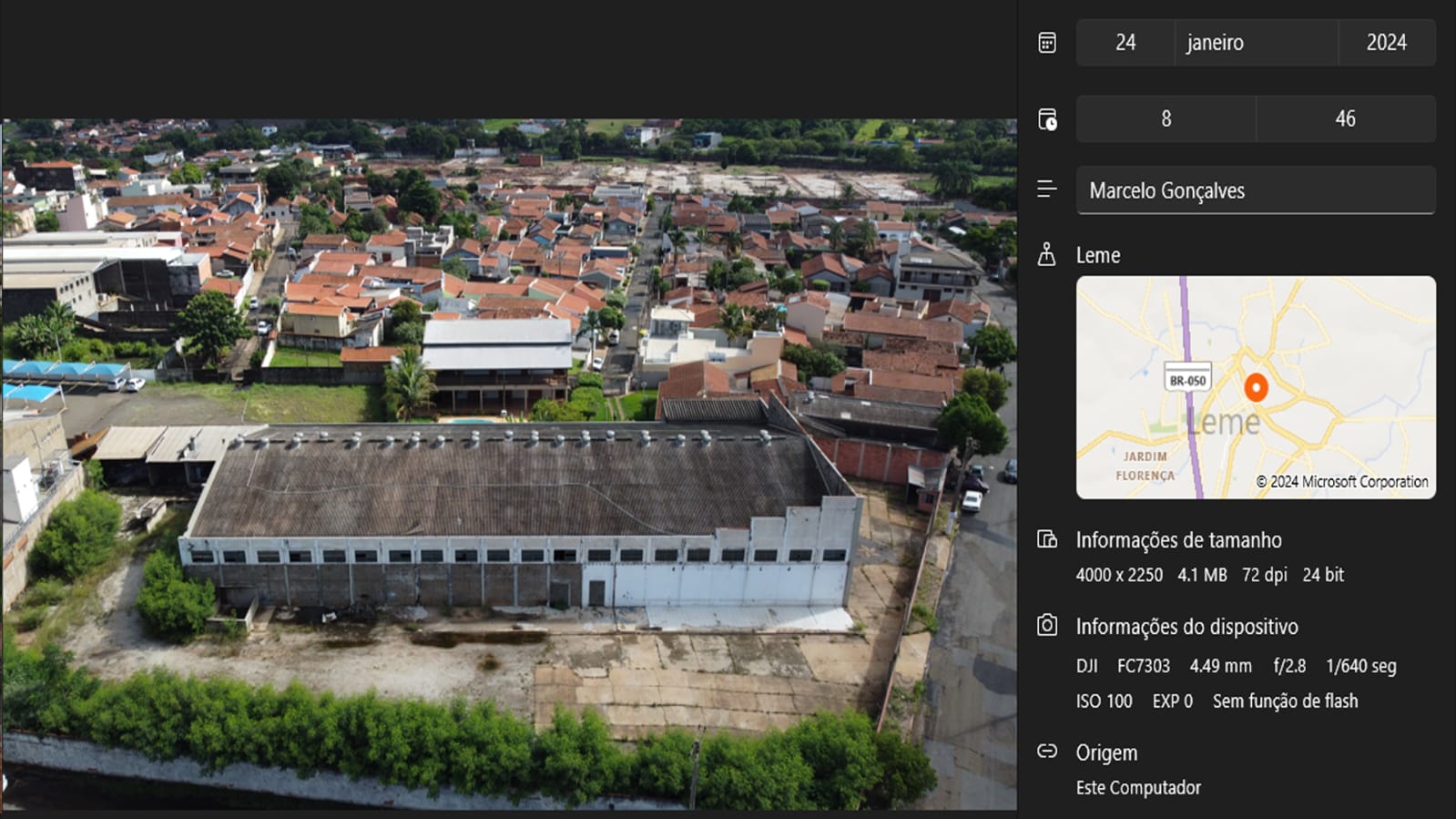Click the Informações do dispositivo heading
The width and height of the screenshot is (1456, 819).
(x=1186, y=627)
